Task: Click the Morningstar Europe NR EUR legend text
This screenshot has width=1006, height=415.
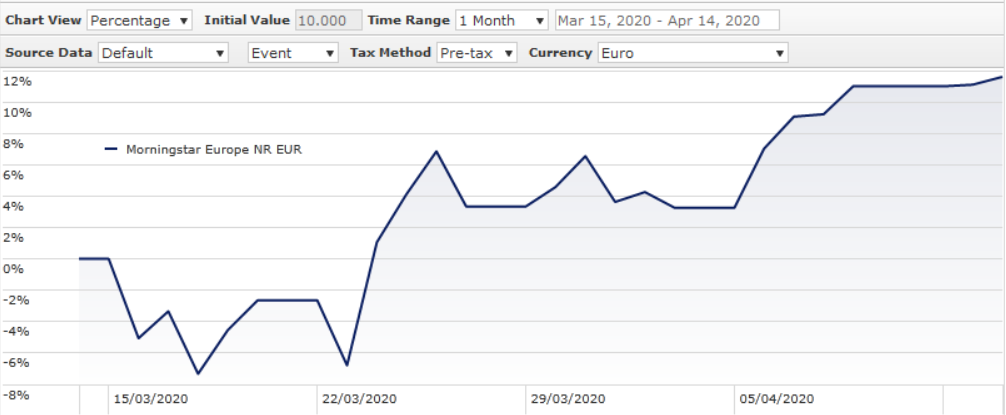Action: [214, 150]
